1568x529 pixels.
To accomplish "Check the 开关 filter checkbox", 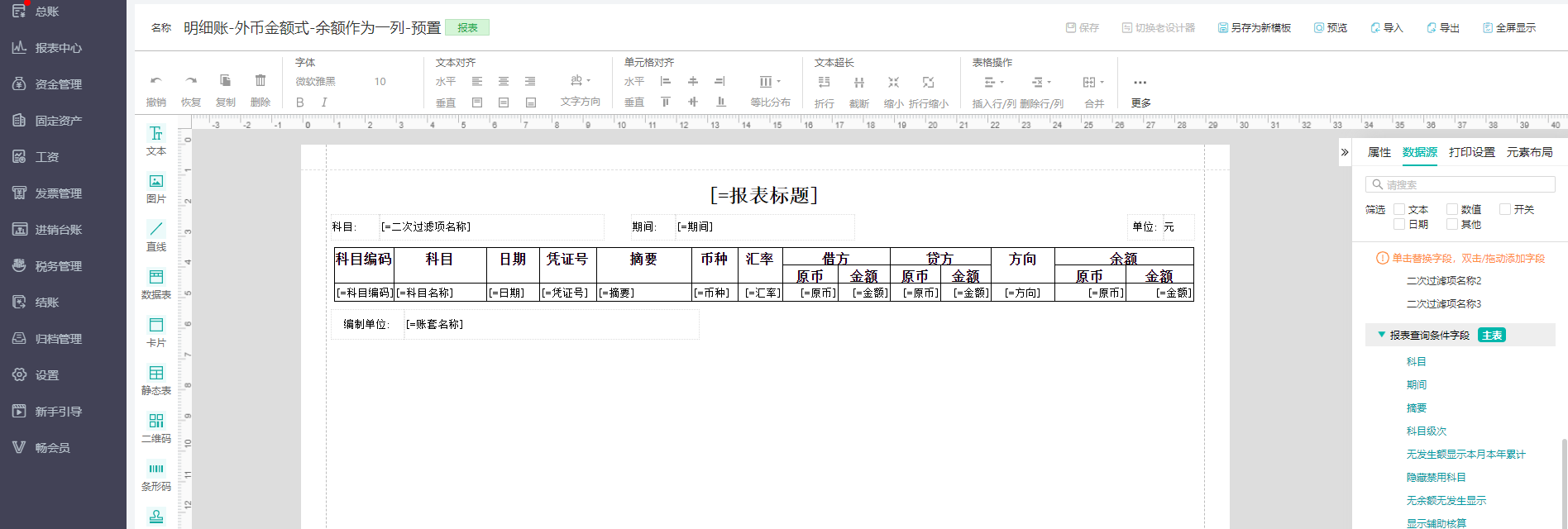I will [1505, 209].
